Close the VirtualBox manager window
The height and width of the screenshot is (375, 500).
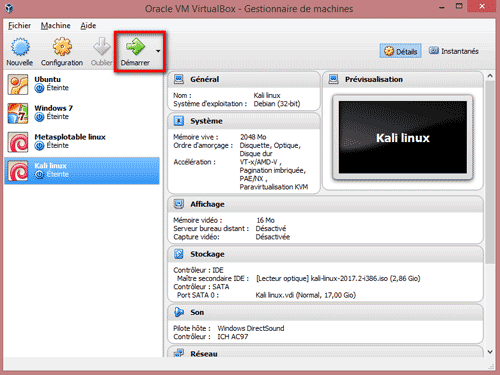(x=482, y=7)
